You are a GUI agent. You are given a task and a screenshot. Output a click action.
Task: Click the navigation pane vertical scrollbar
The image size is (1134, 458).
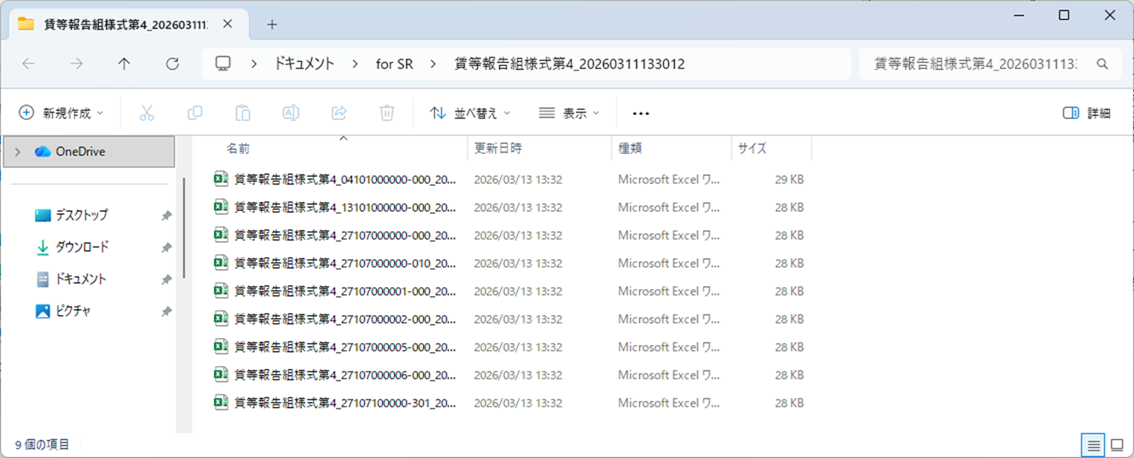tap(184, 229)
